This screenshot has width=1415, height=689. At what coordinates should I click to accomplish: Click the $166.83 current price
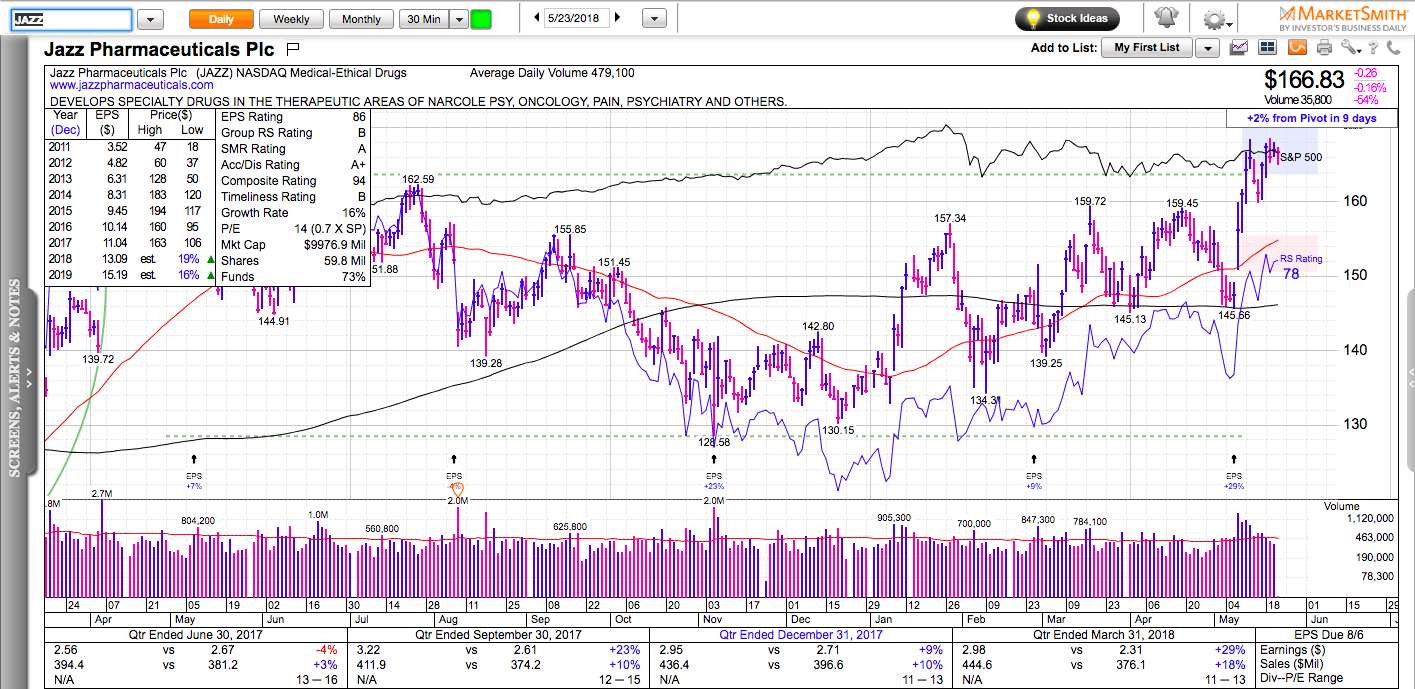pyautogui.click(x=1304, y=80)
